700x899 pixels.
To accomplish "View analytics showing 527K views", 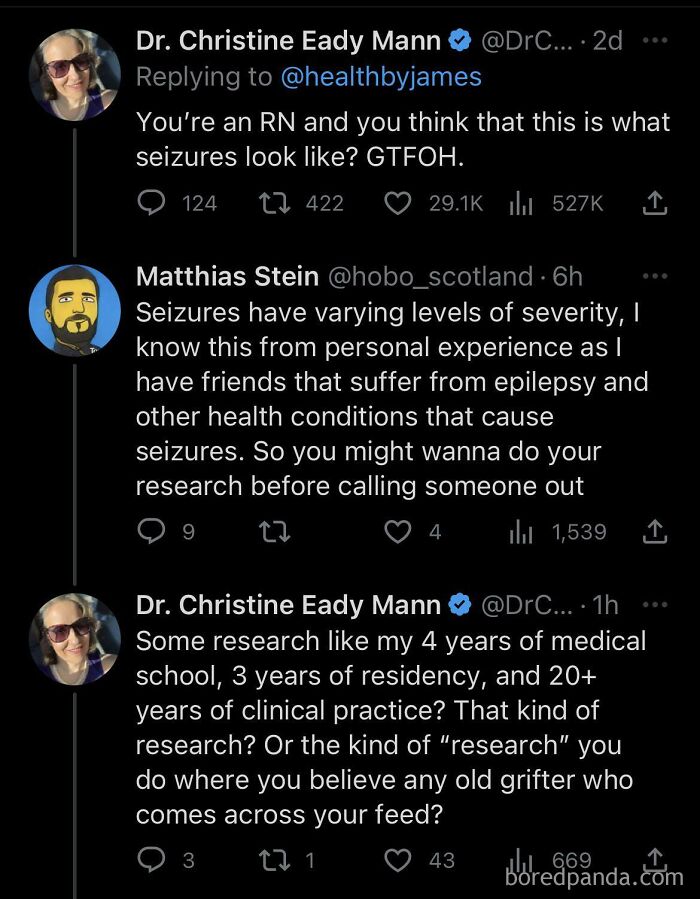I will click(522, 203).
